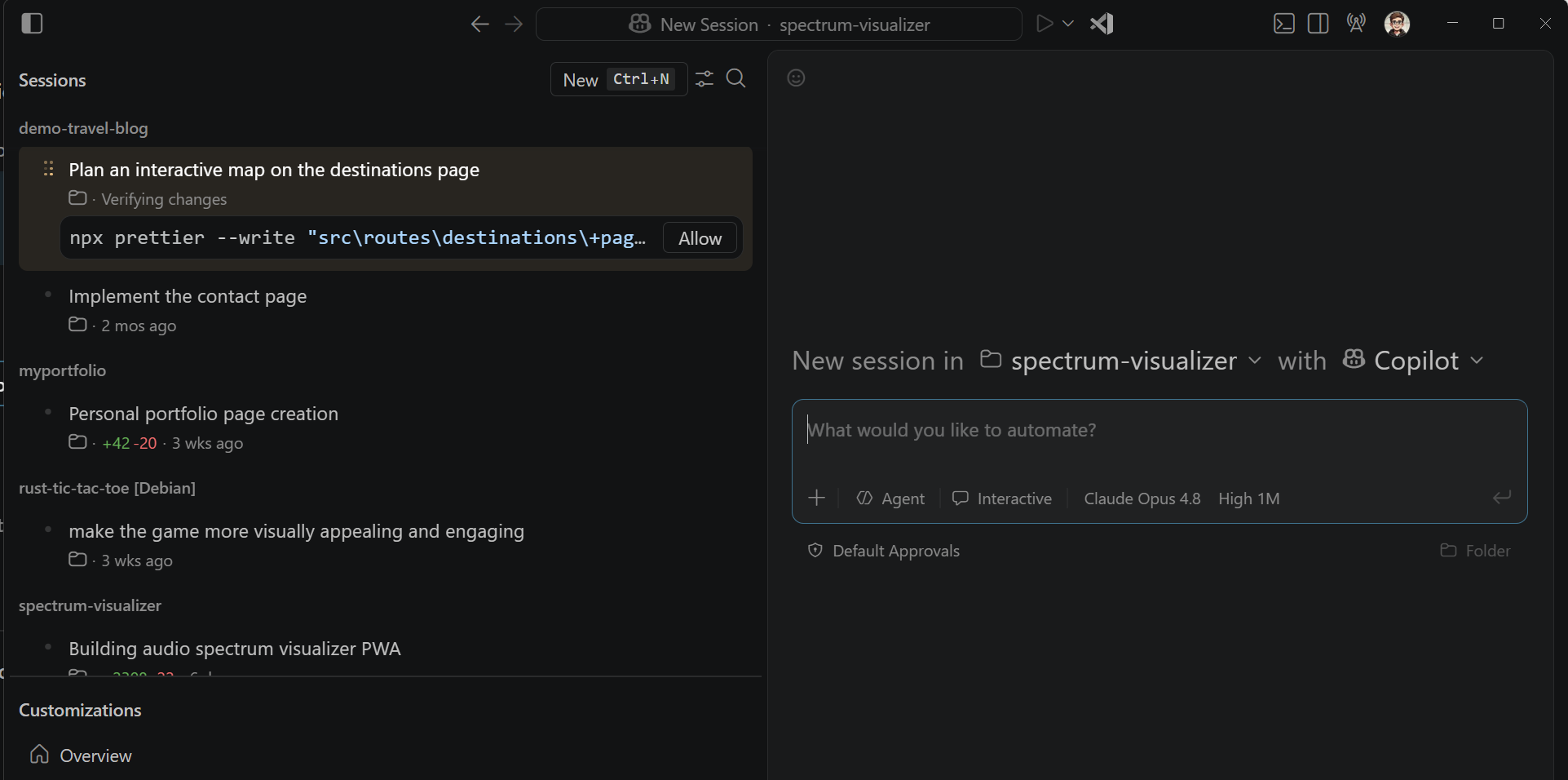Open Default Approvals settings
Viewport: 1568px width, 780px height.
pos(883,551)
